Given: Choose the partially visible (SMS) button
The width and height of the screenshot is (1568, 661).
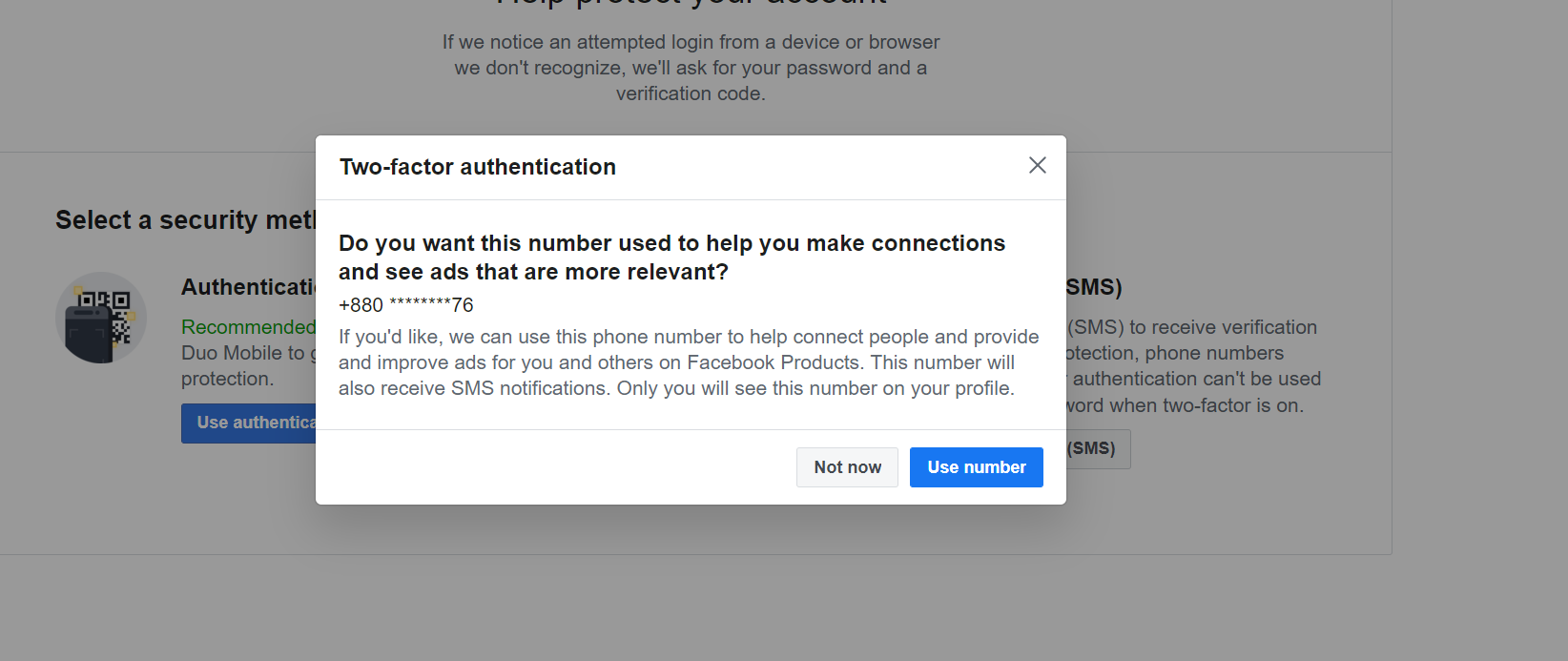Looking at the screenshot, I should point(1098,448).
